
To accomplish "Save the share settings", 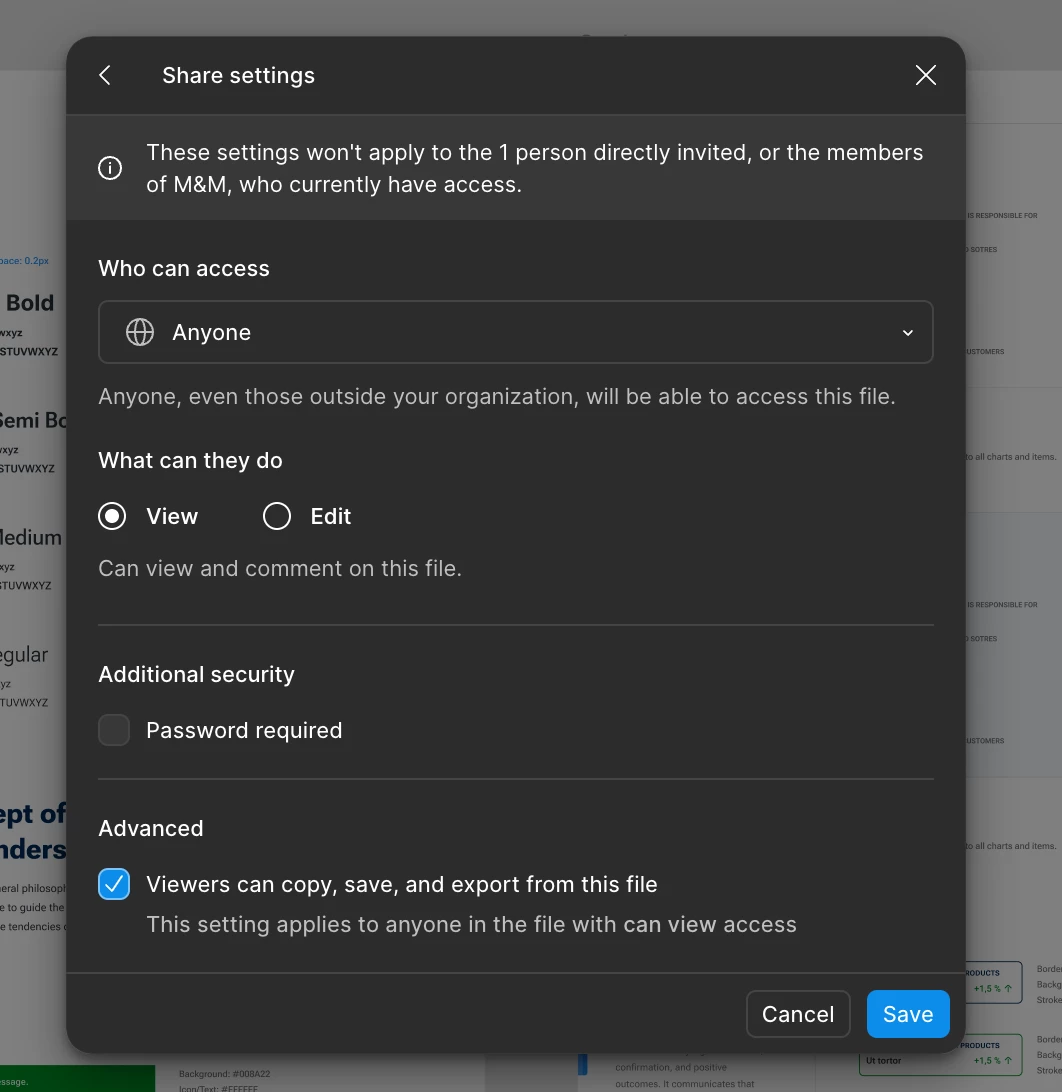I will pos(908,1014).
